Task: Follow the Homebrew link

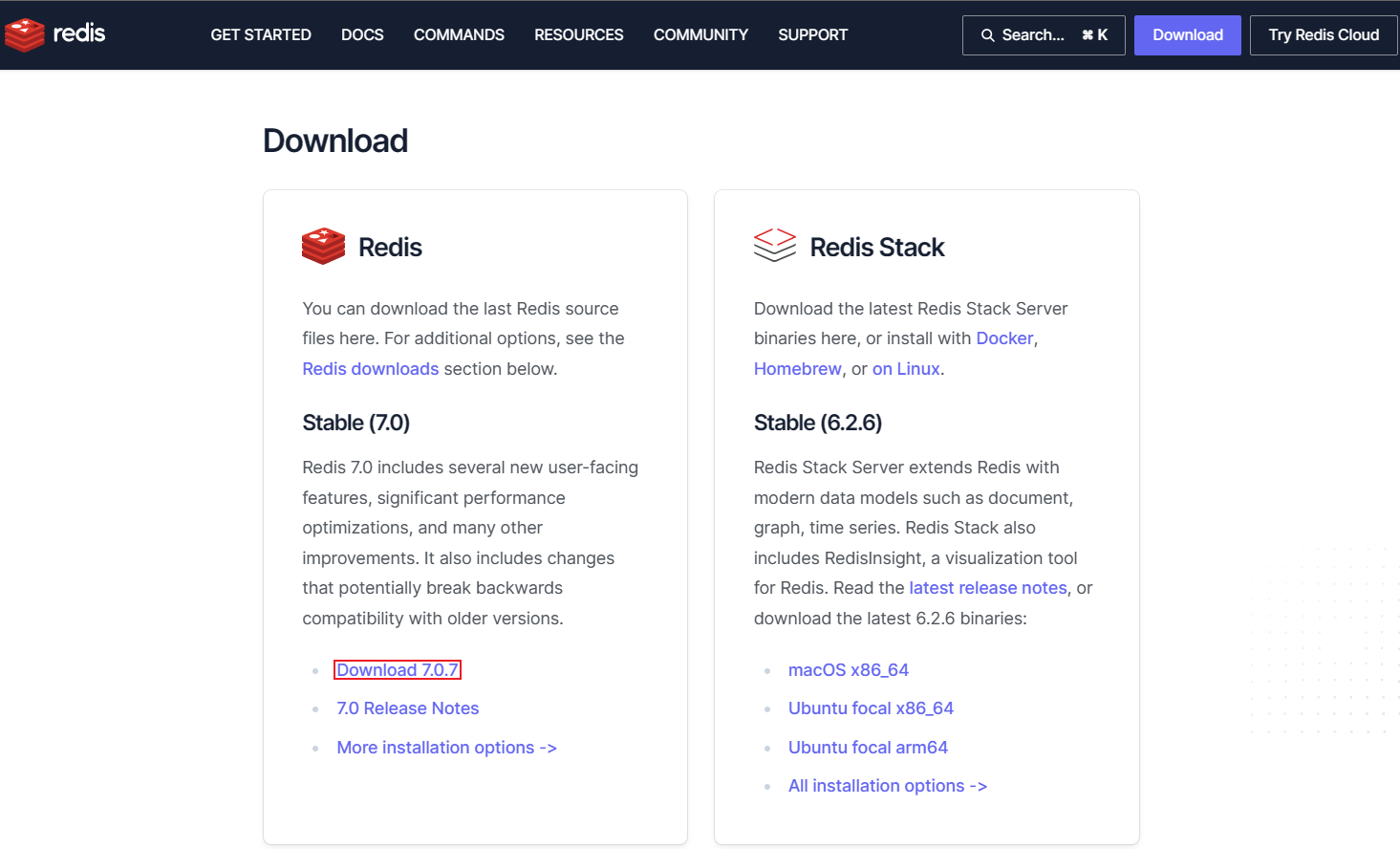Action: click(x=798, y=369)
